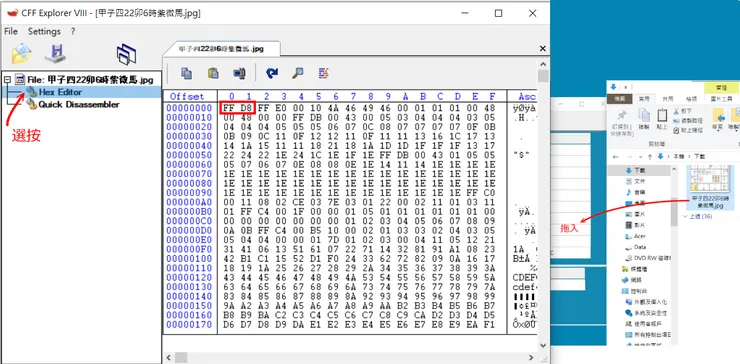Click the file icon beside File: 甲子四22卯6時紫微馬.jpg

20,79
